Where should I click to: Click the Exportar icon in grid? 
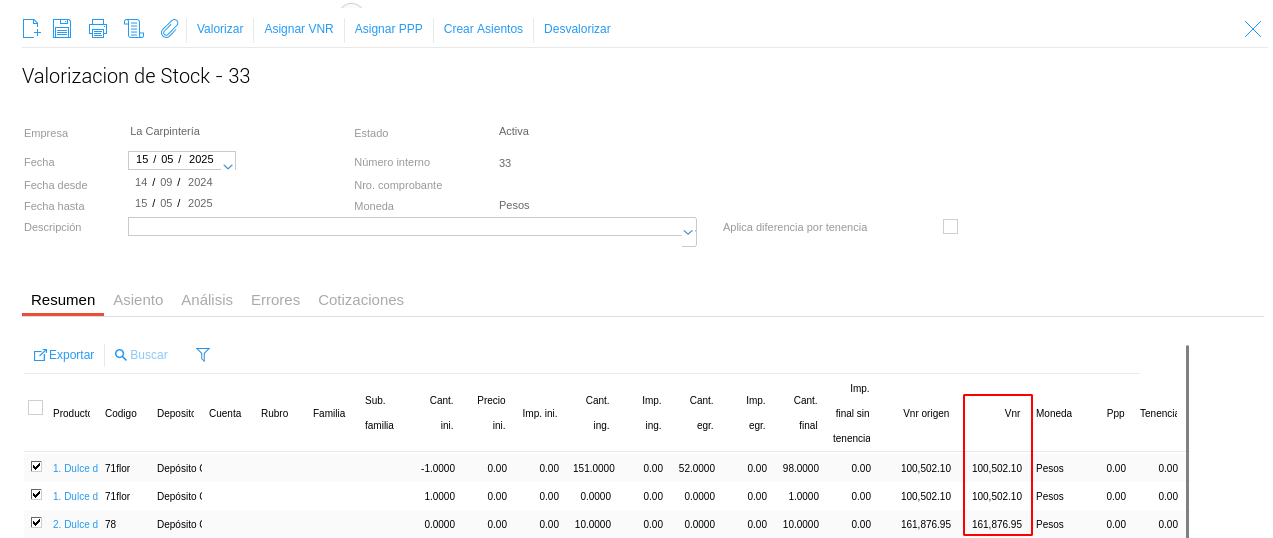(41, 355)
